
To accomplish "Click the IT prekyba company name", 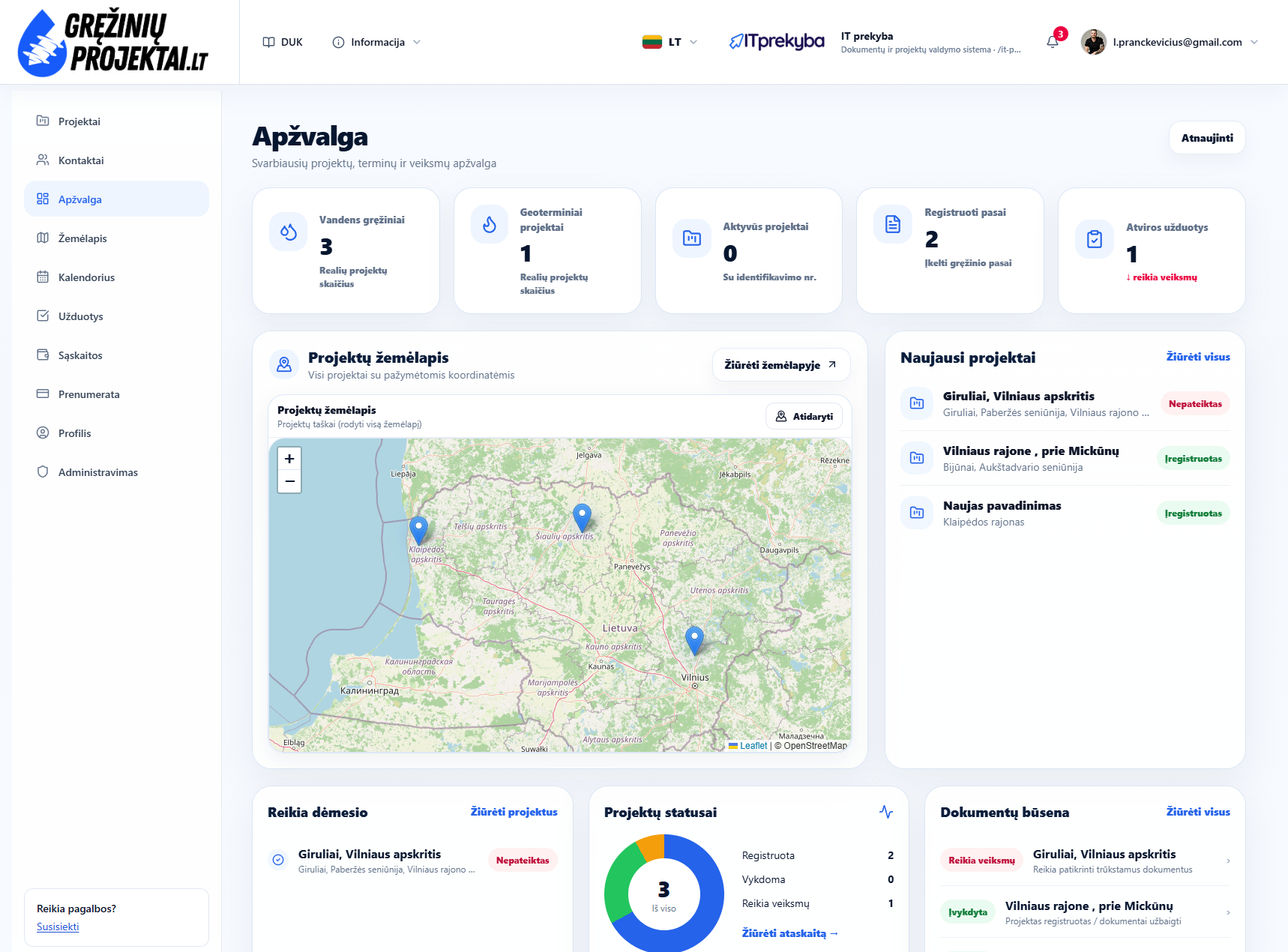I will [867, 36].
